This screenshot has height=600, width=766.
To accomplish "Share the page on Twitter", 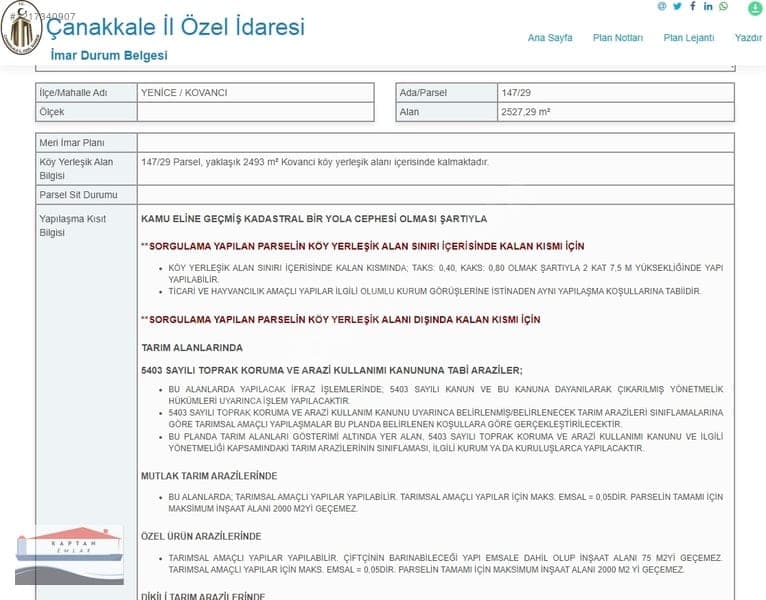I will click(x=677, y=6).
